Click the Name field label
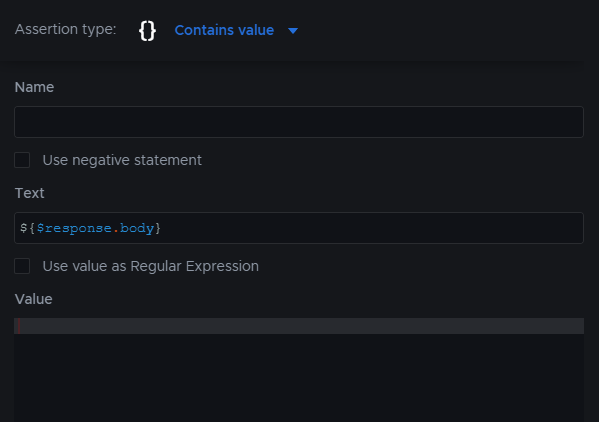599x422 pixels. pos(34,87)
